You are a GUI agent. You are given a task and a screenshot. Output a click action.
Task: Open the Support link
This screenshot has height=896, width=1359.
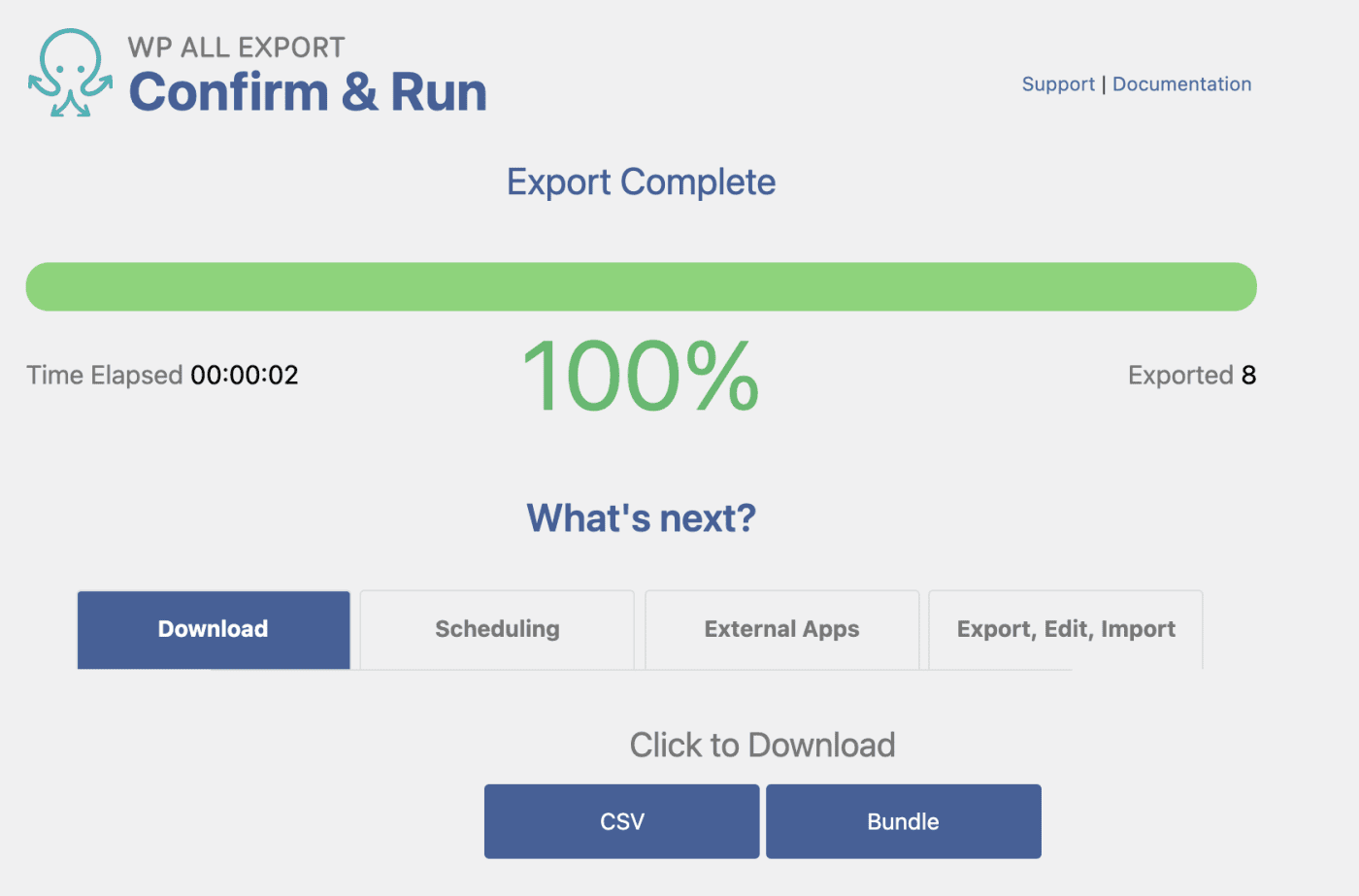point(1057,84)
